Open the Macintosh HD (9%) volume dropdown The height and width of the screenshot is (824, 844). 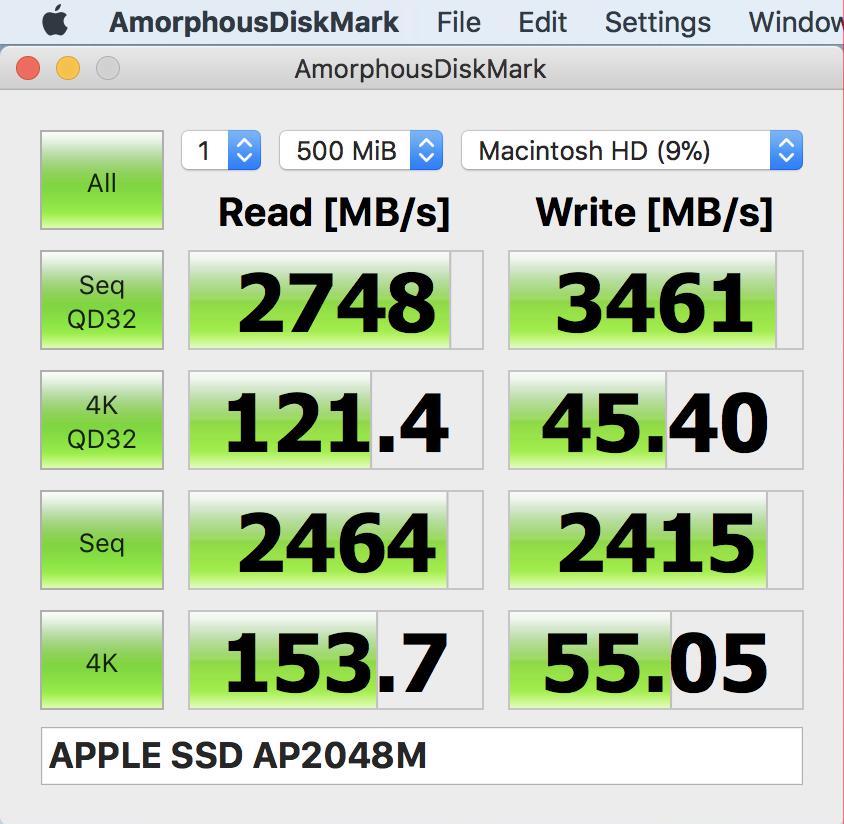pos(632,150)
